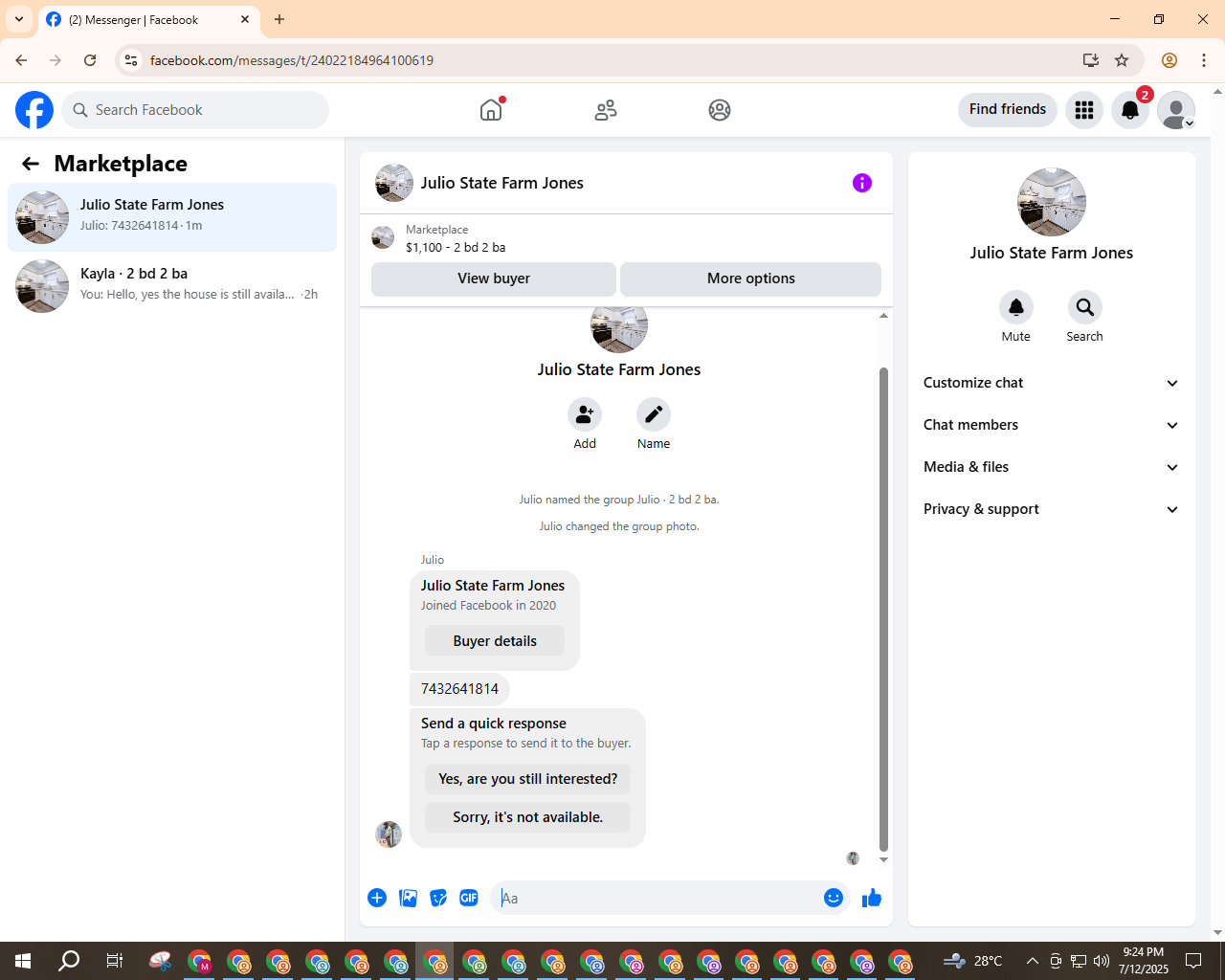This screenshot has width=1225, height=980.
Task: Click the browser address bar URL
Action: tap(292, 60)
